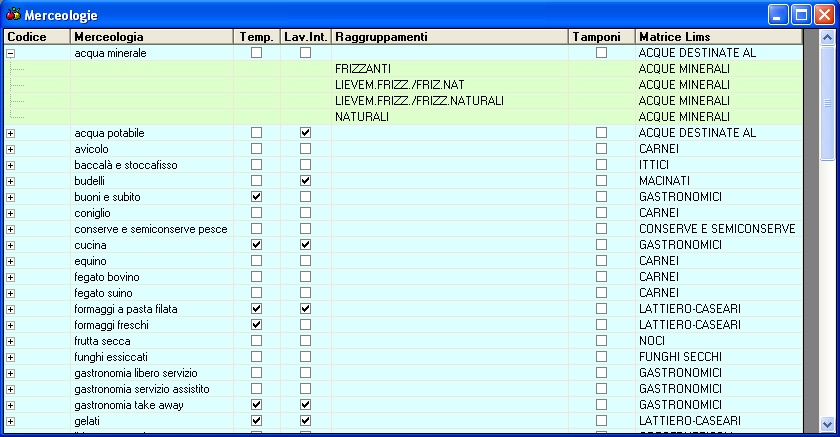Expand the gelati row
This screenshot has height=437, width=840.
[x=11, y=421]
